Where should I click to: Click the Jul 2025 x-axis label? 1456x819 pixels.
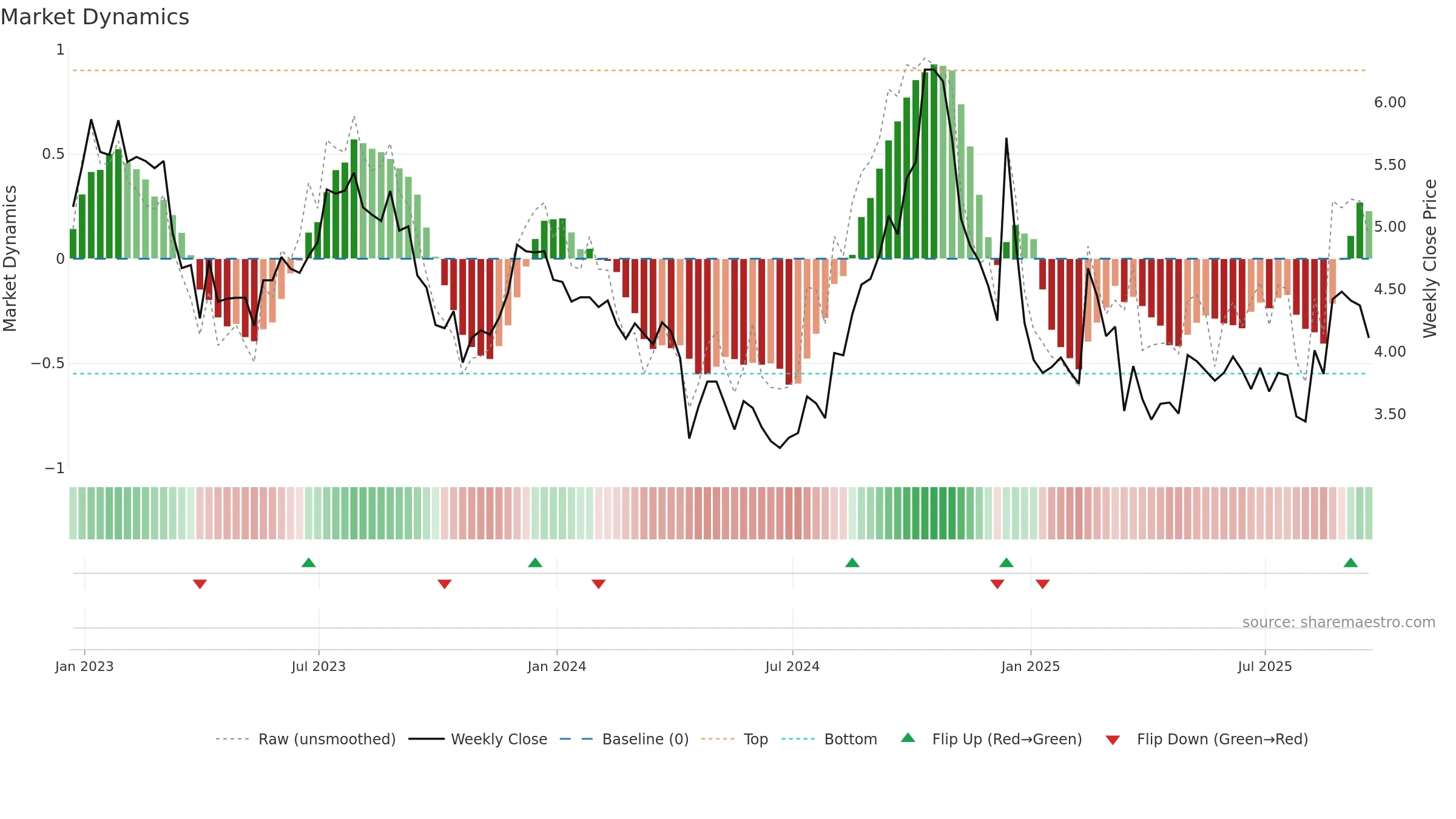[1265, 666]
